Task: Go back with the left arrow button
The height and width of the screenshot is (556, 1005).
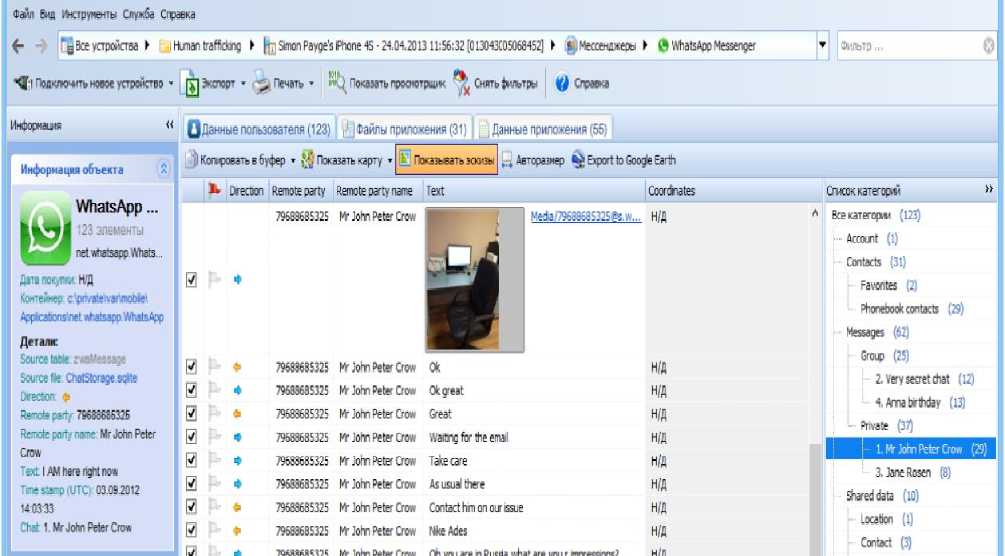Action: [19, 46]
